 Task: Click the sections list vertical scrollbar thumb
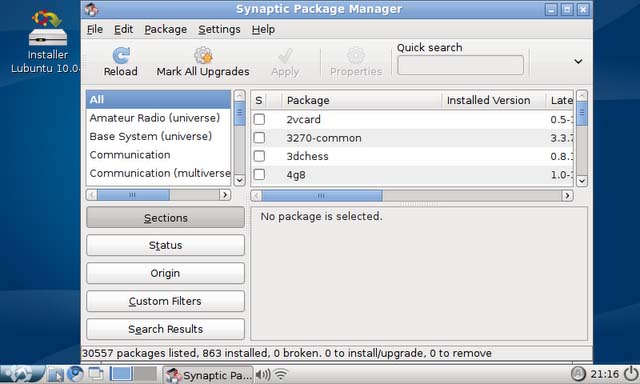(240, 113)
